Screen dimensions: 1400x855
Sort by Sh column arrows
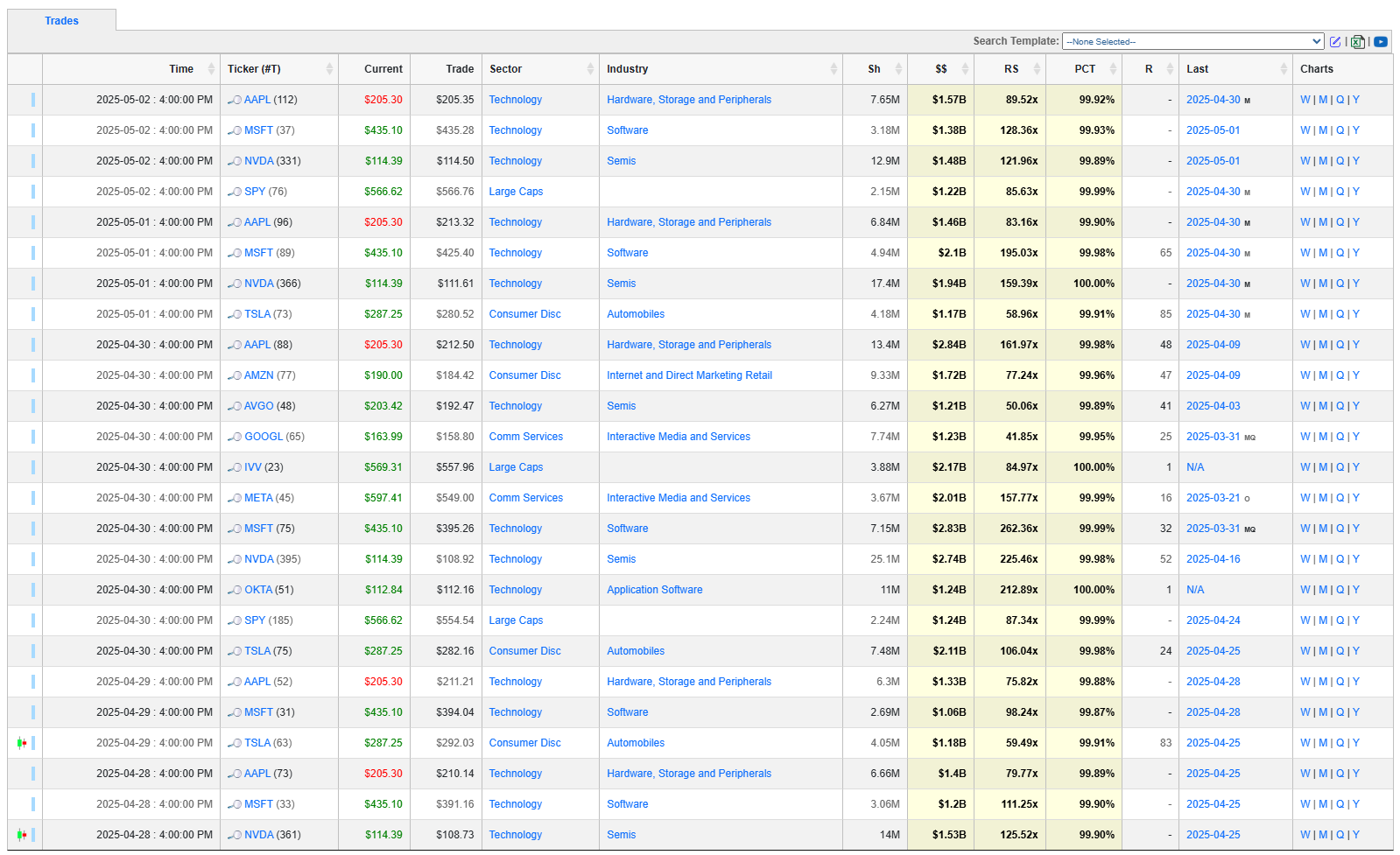coord(898,69)
